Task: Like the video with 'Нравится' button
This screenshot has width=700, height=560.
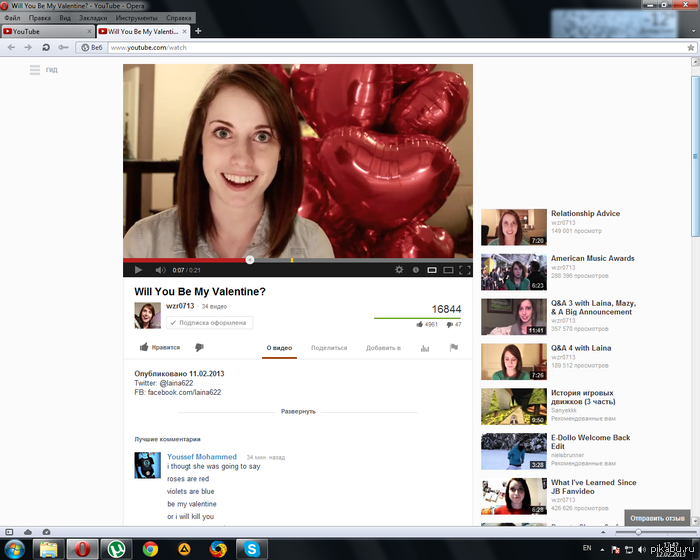Action: pyautogui.click(x=160, y=348)
